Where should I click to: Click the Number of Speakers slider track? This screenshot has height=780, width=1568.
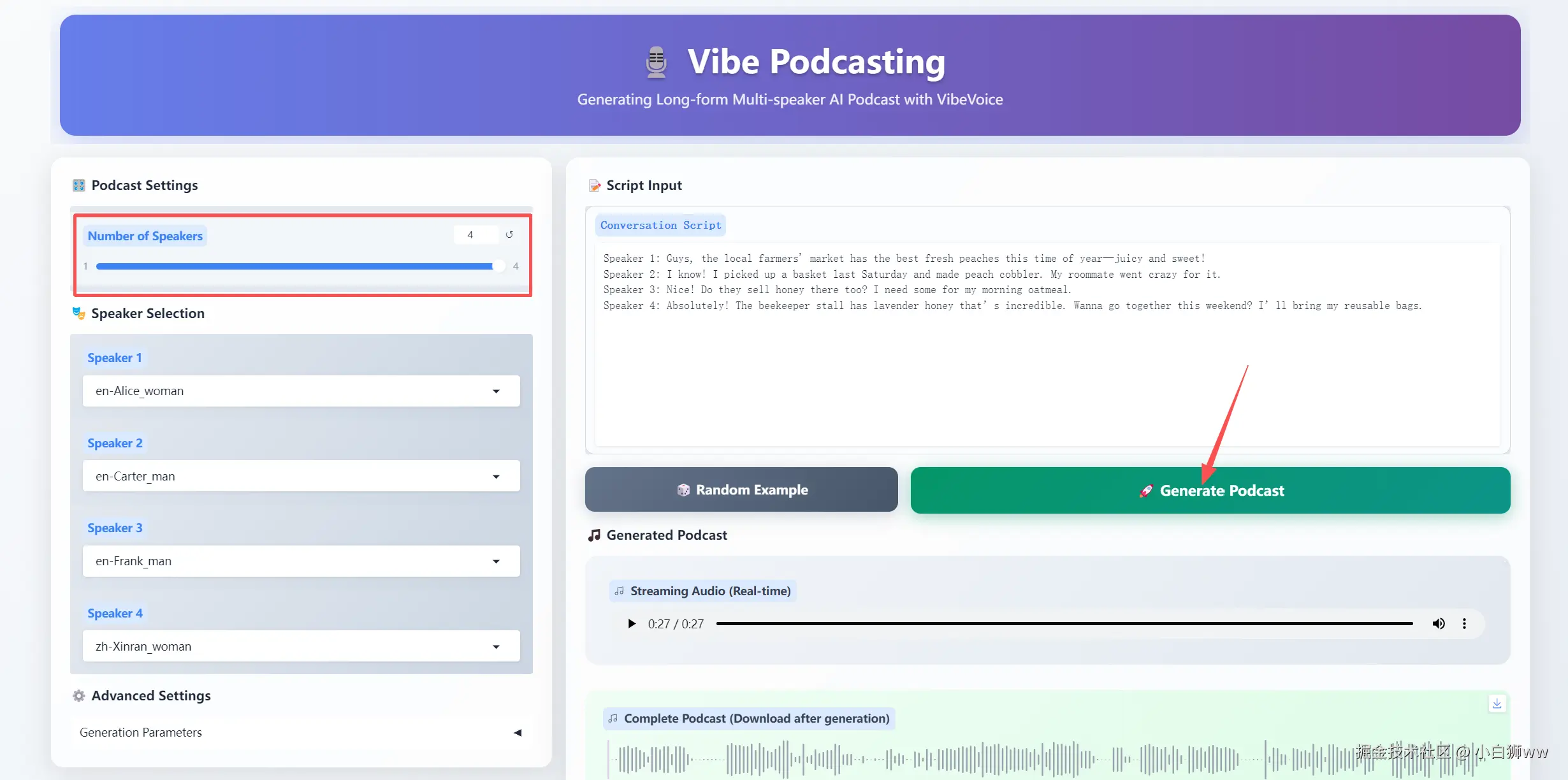click(293, 266)
